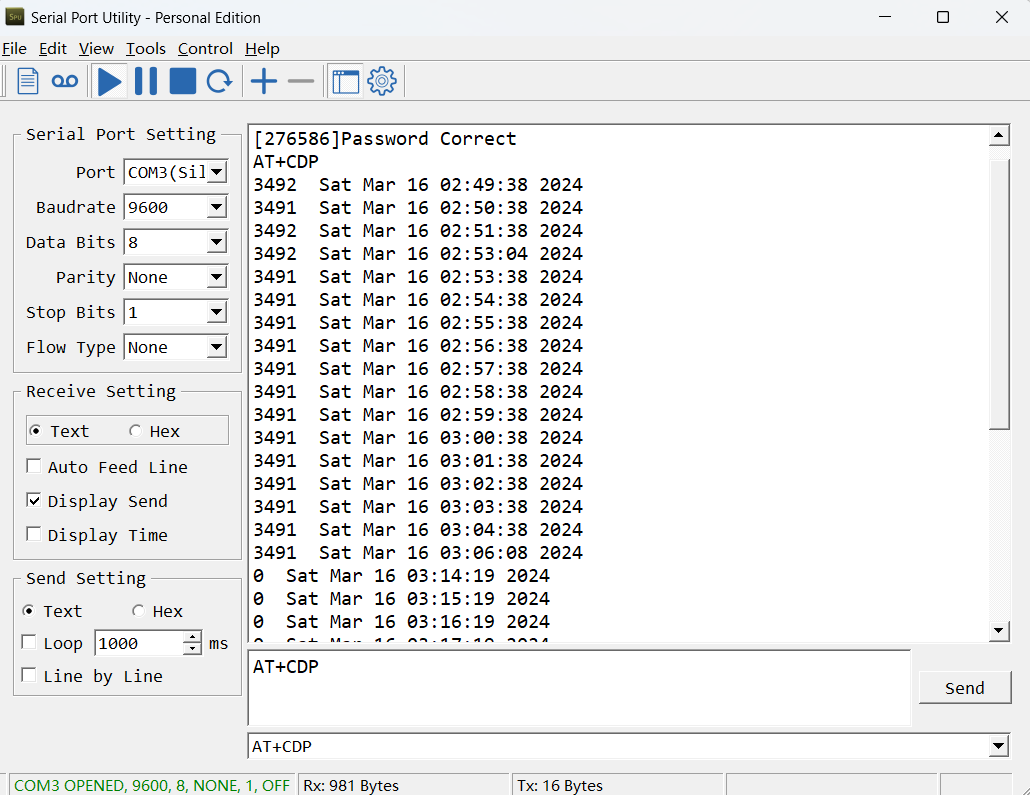Open the Tools menu
This screenshot has height=795, width=1030.
coord(146,49)
